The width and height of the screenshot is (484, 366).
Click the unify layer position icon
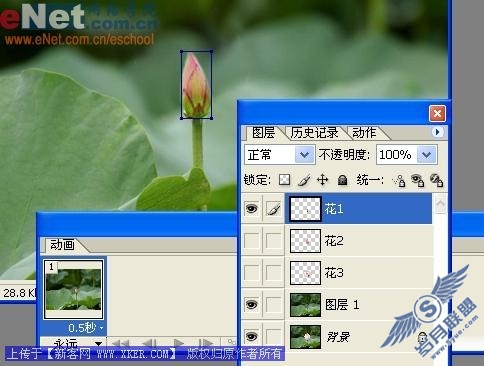tap(399, 181)
